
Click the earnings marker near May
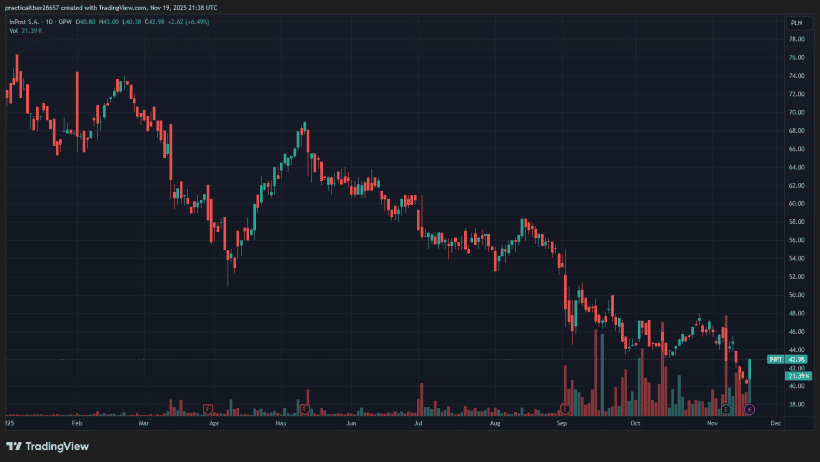pyautogui.click(x=302, y=408)
